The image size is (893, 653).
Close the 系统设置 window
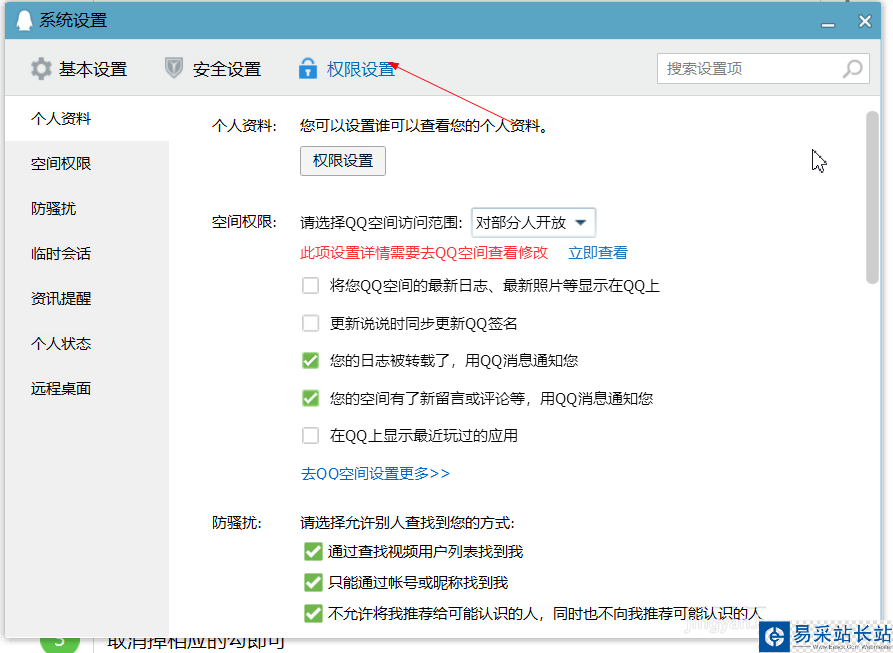pos(865,21)
